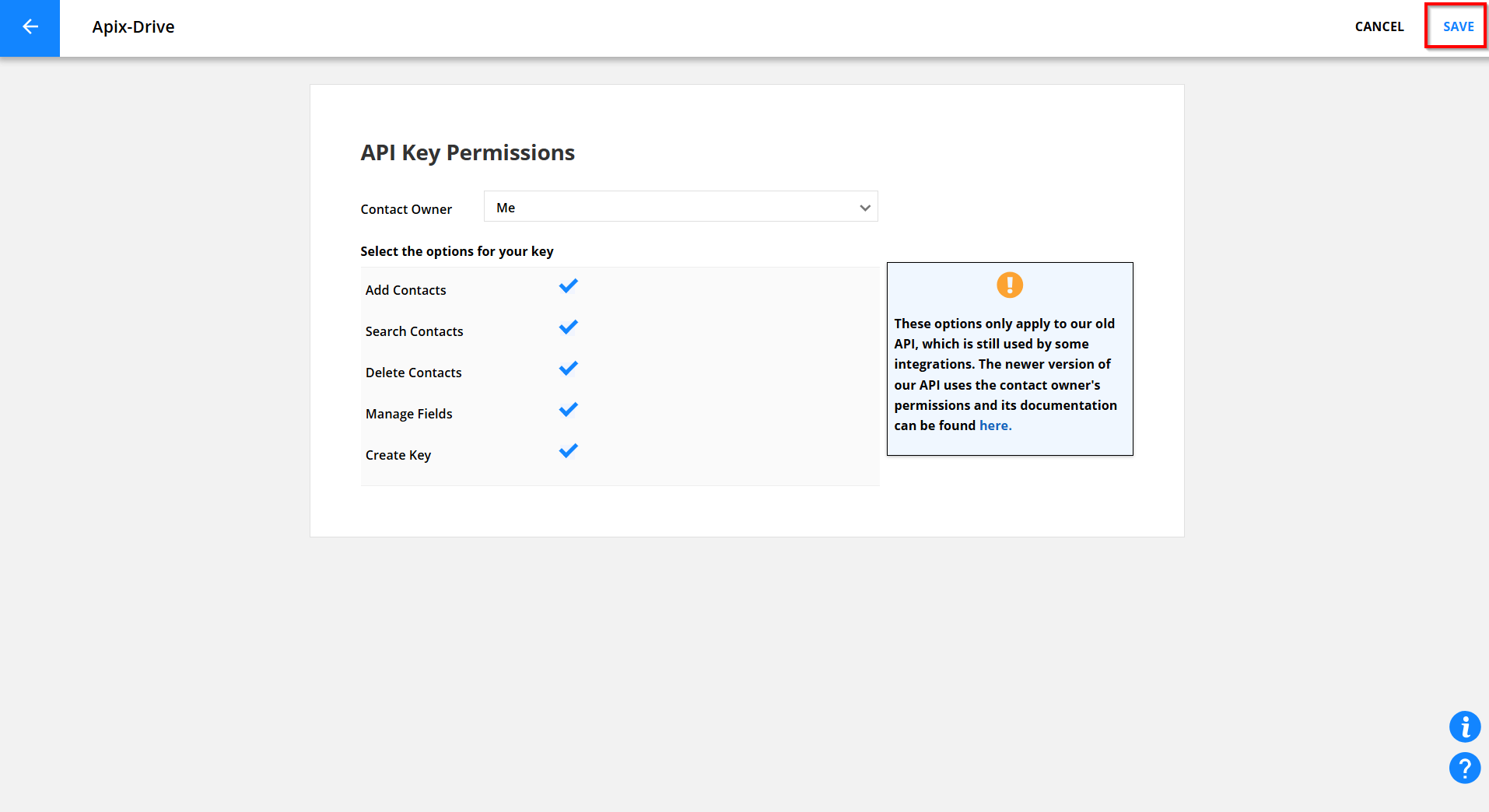Click the question mark help icon

coord(1464,768)
